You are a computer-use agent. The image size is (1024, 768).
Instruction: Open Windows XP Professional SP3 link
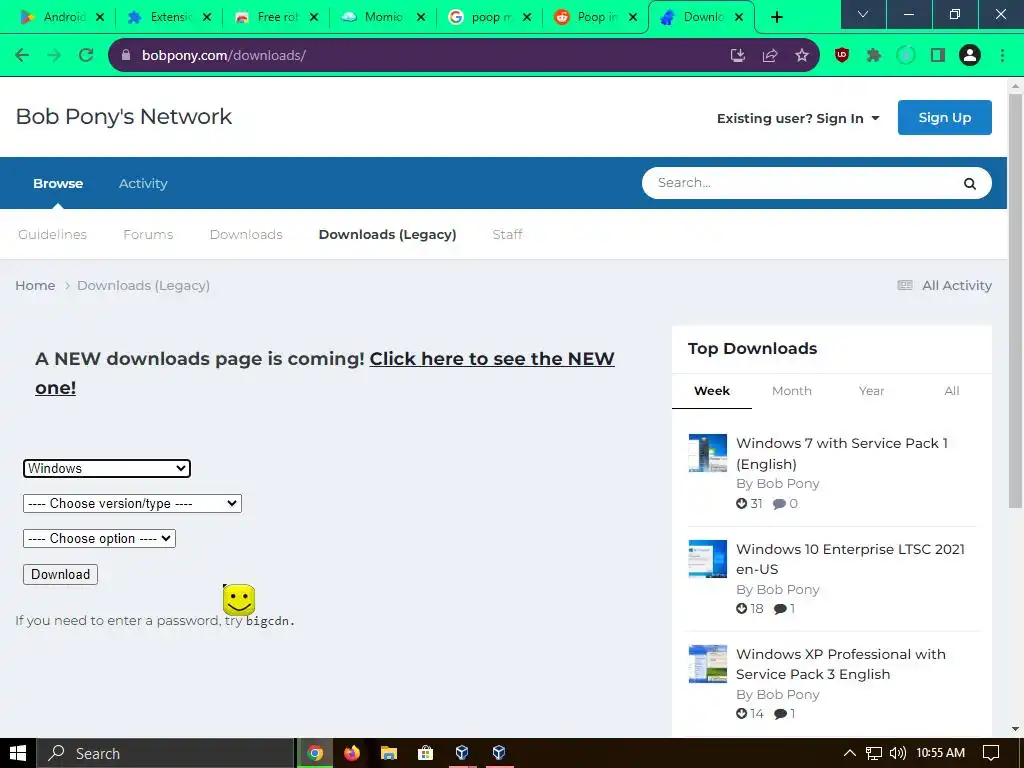tap(840, 664)
